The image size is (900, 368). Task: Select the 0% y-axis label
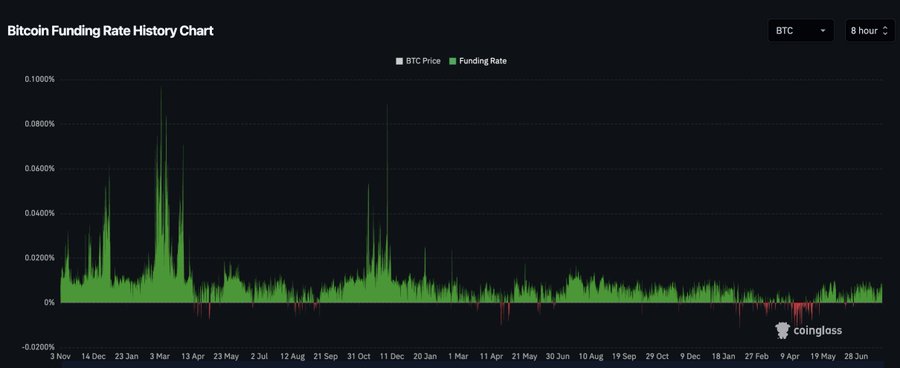click(x=49, y=303)
